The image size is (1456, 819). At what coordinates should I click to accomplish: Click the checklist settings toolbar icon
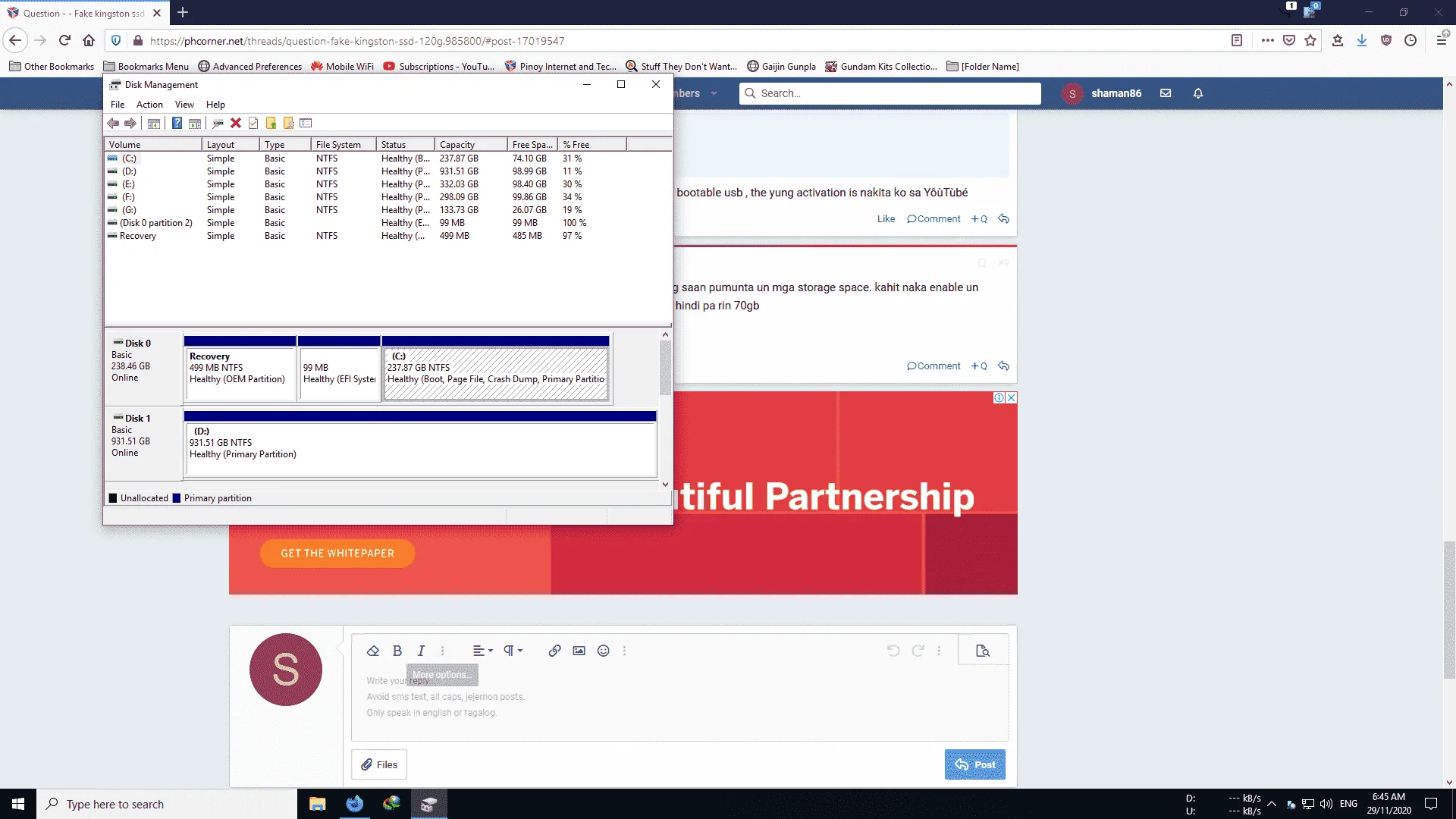click(306, 124)
